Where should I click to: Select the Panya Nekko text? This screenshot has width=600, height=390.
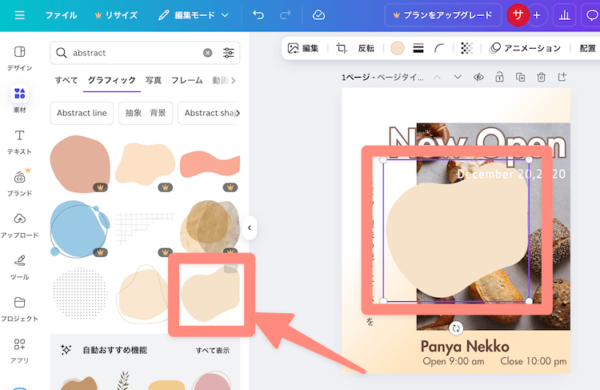[465, 346]
